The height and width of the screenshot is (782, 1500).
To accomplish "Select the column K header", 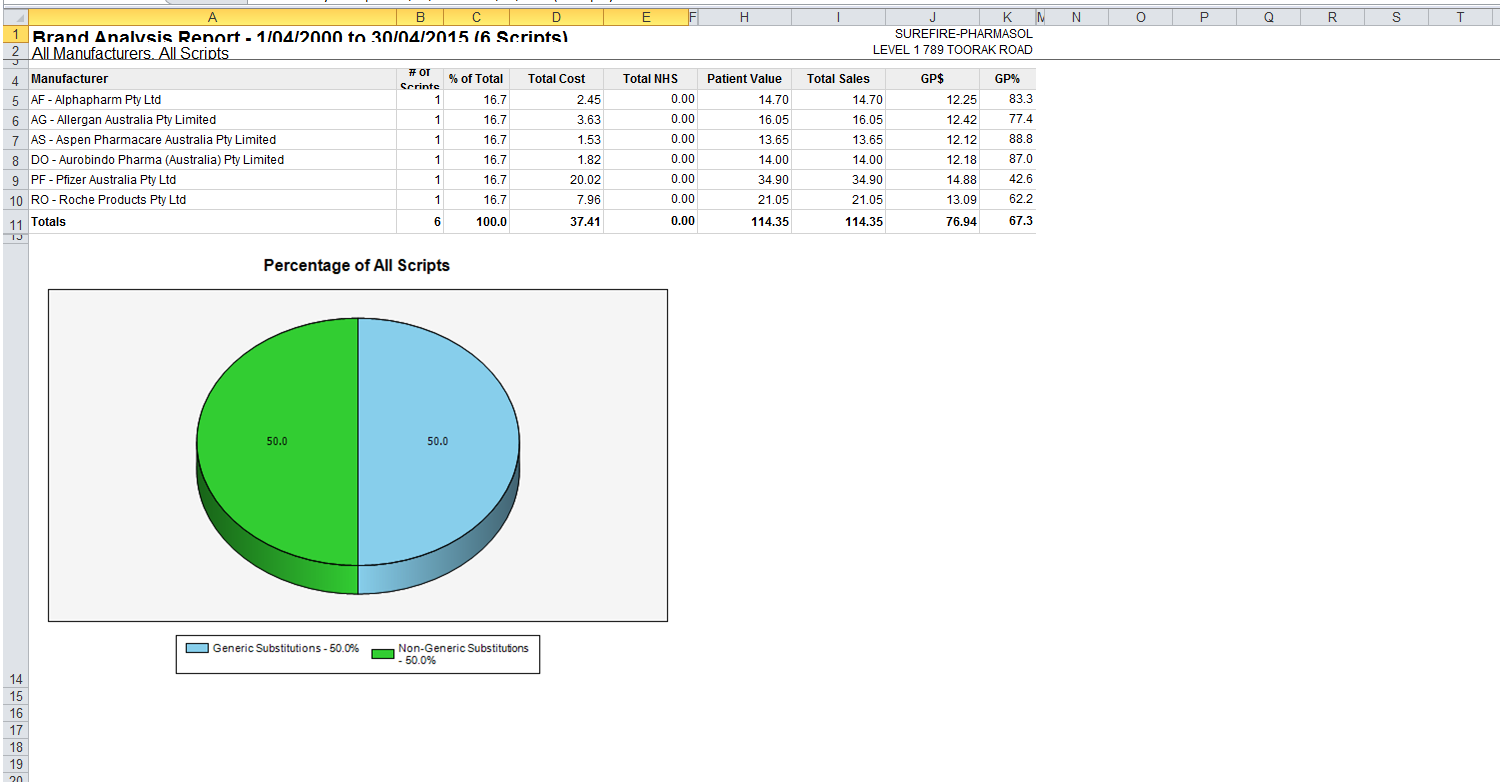I will point(1007,16).
